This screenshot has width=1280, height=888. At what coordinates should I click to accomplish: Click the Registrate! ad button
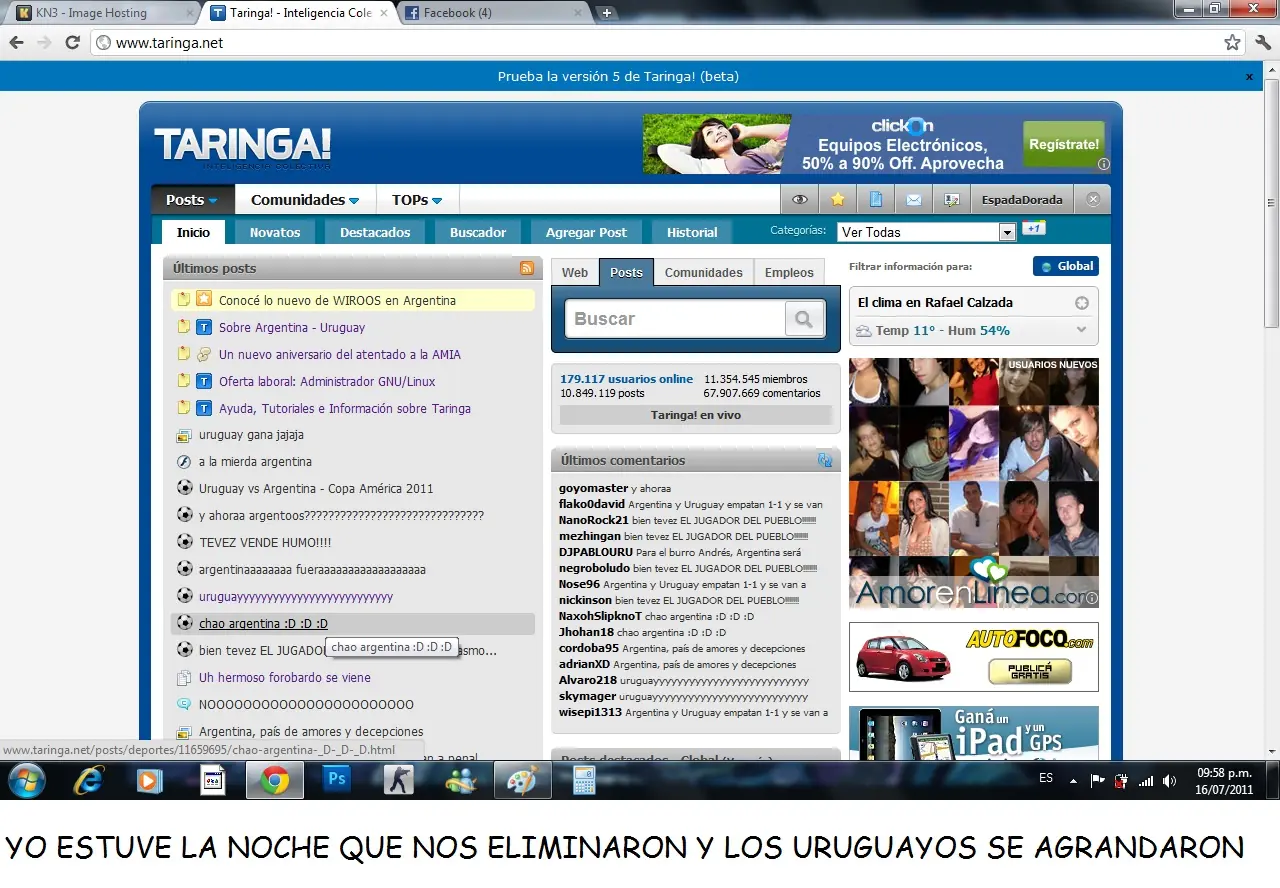point(1064,144)
